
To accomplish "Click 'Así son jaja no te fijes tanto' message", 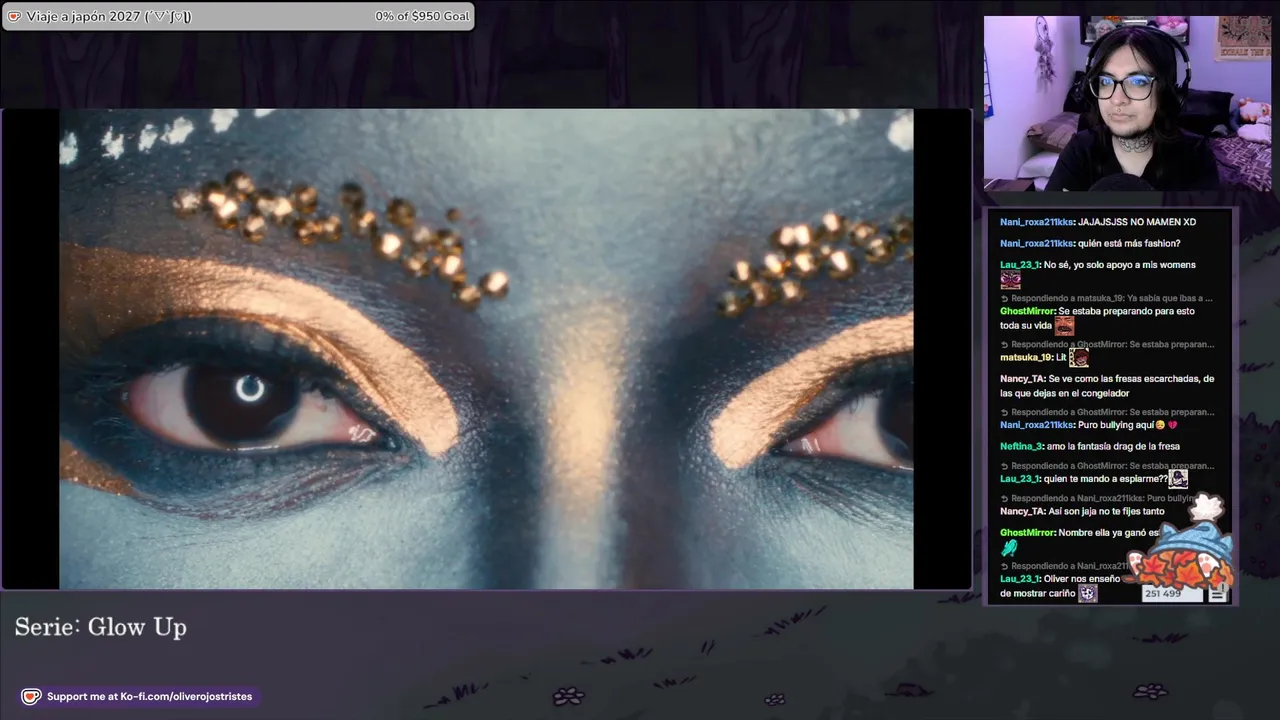I will point(1106,511).
